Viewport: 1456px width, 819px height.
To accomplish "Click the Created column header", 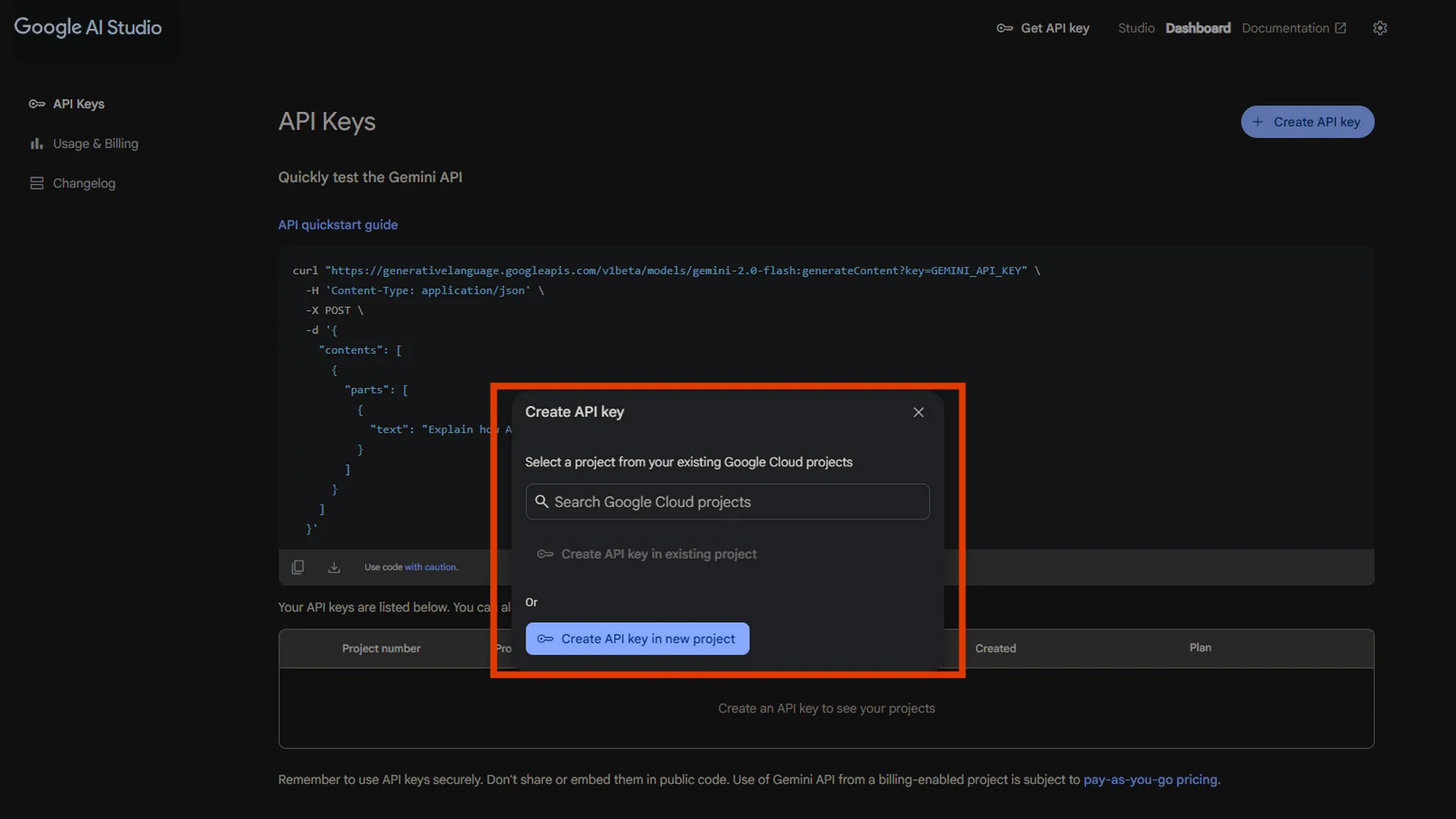I will pyautogui.click(x=996, y=648).
